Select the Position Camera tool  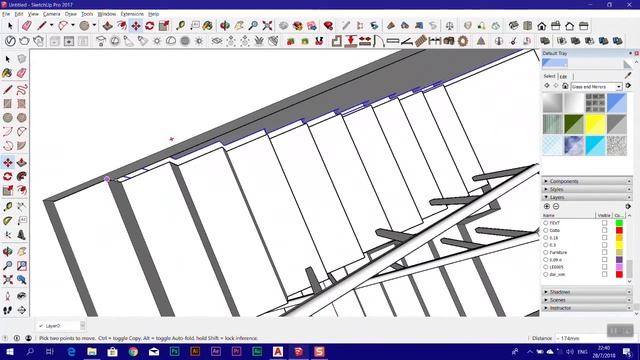[x=7, y=296]
